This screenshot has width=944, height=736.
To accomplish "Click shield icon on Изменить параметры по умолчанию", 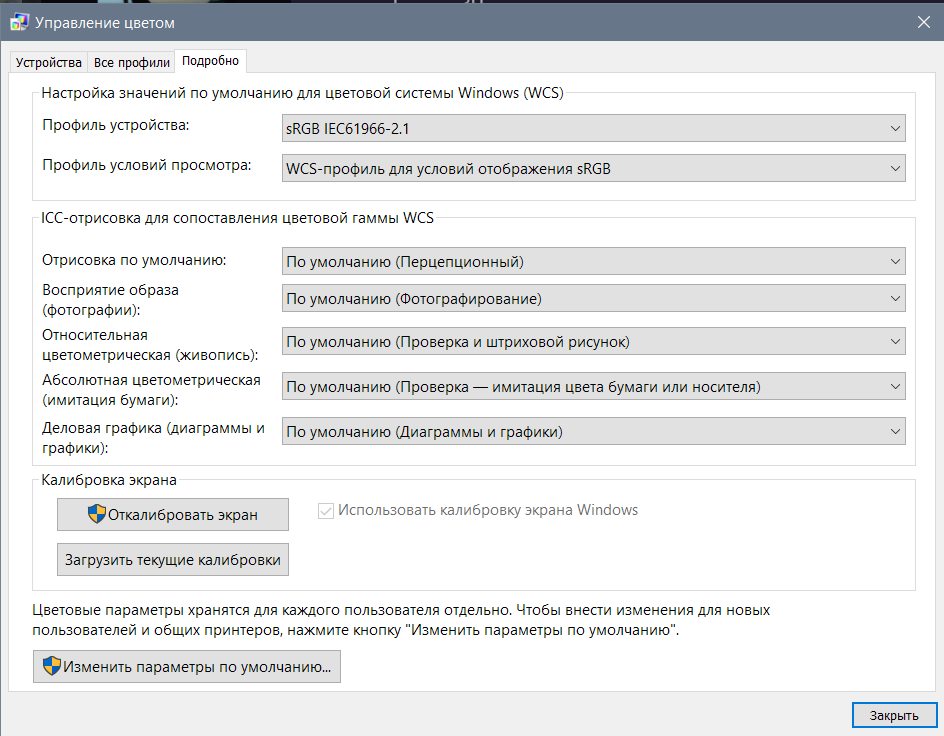I will click(50, 667).
